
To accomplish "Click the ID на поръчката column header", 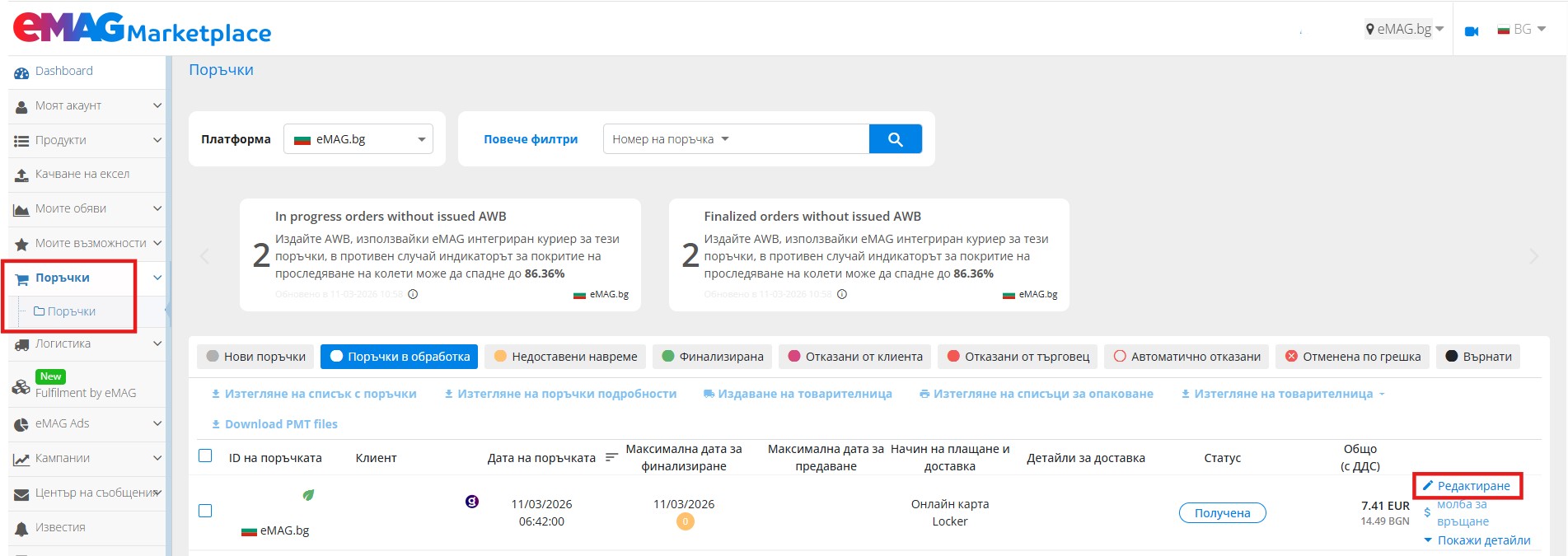I will [275, 458].
